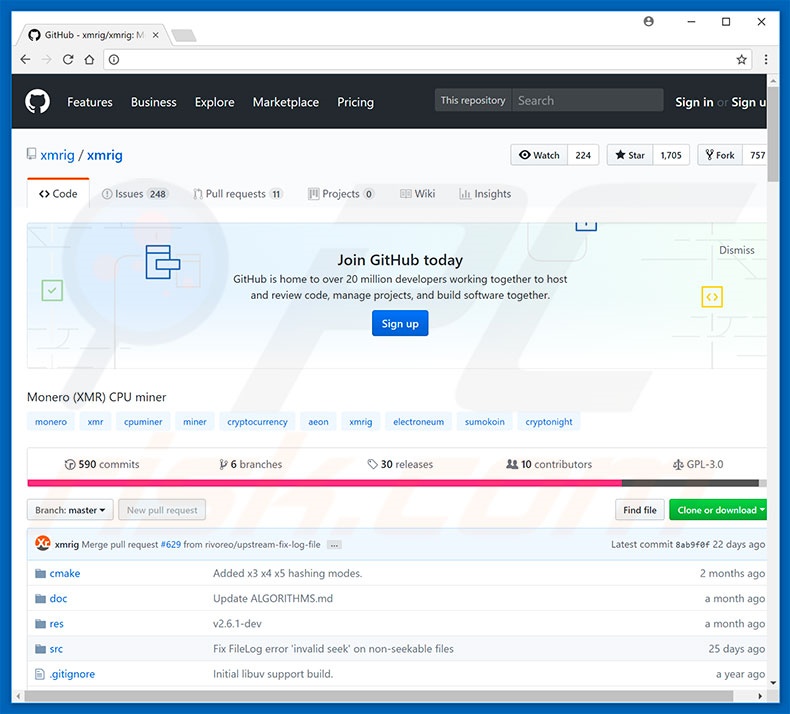
Task: Open the Features navigation item
Action: pyautogui.click(x=90, y=102)
